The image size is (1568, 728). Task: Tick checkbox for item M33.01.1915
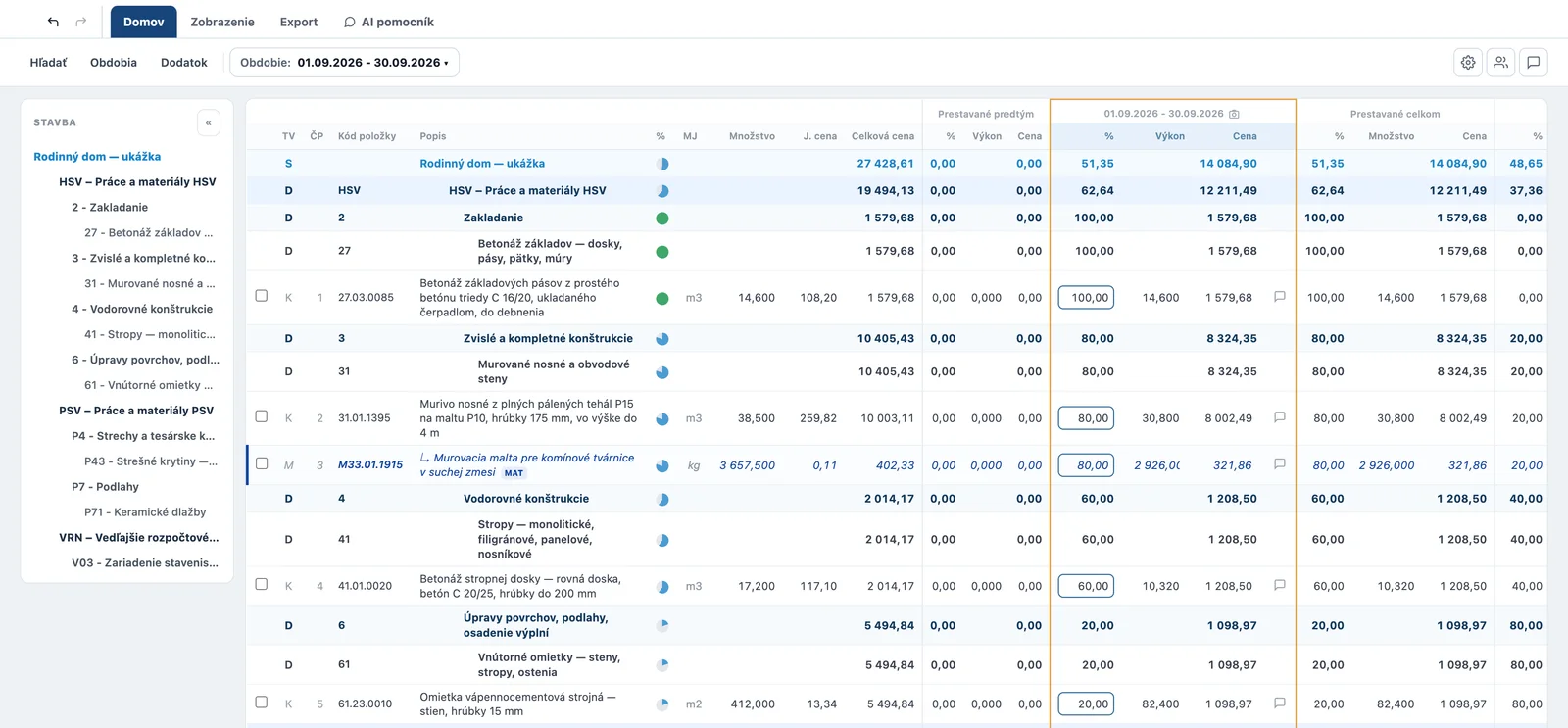coord(262,463)
